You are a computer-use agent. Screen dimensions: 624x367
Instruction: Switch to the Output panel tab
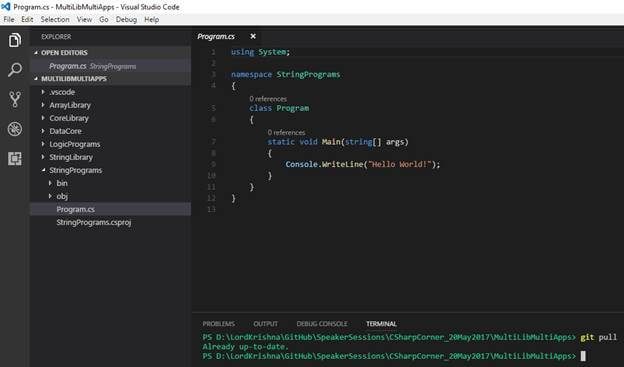[265, 324]
